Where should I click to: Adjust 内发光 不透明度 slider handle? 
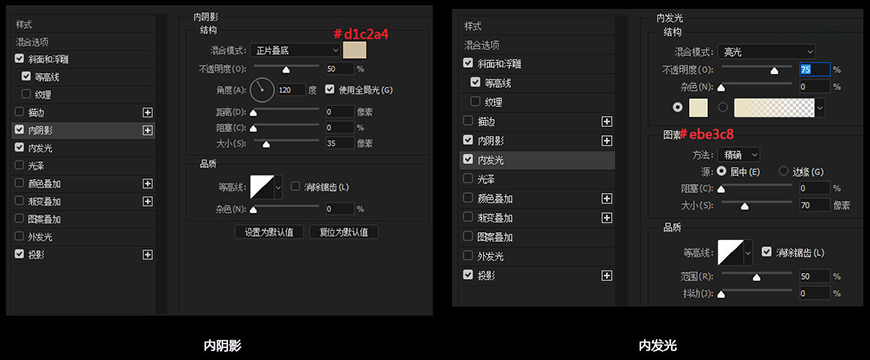774,71
